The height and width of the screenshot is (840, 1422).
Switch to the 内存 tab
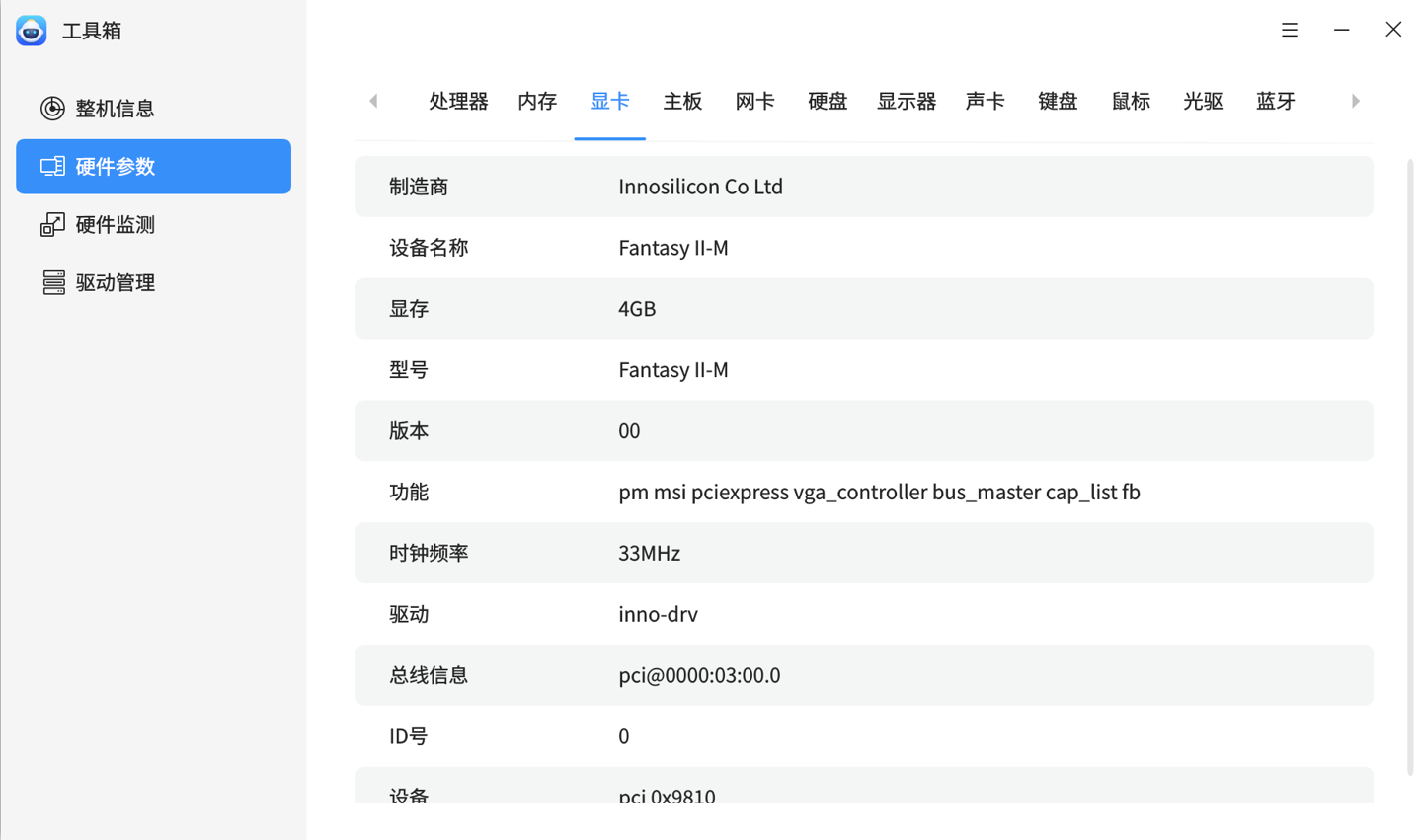coord(537,102)
